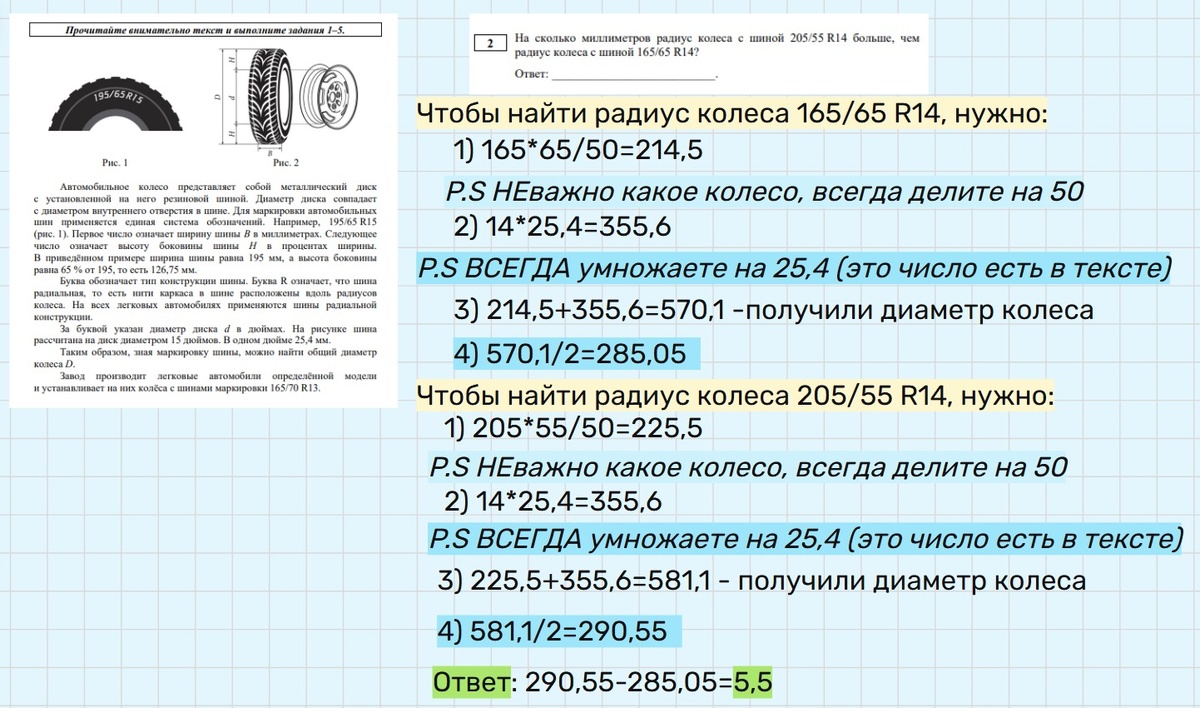Click the line '3) 225,5+355,6=581,1' diameter result
The height and width of the screenshot is (708, 1200).
pos(763,581)
